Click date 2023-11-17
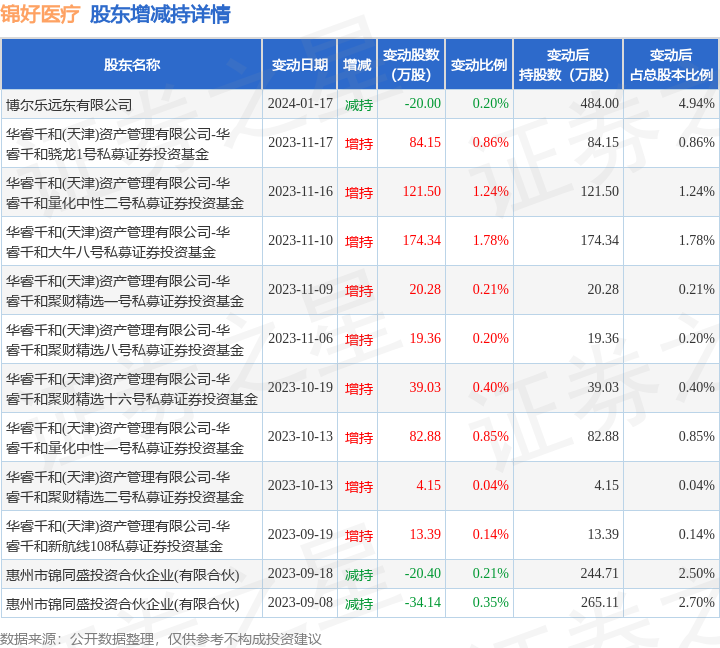This screenshot has height=648, width=720. pyautogui.click(x=300, y=143)
